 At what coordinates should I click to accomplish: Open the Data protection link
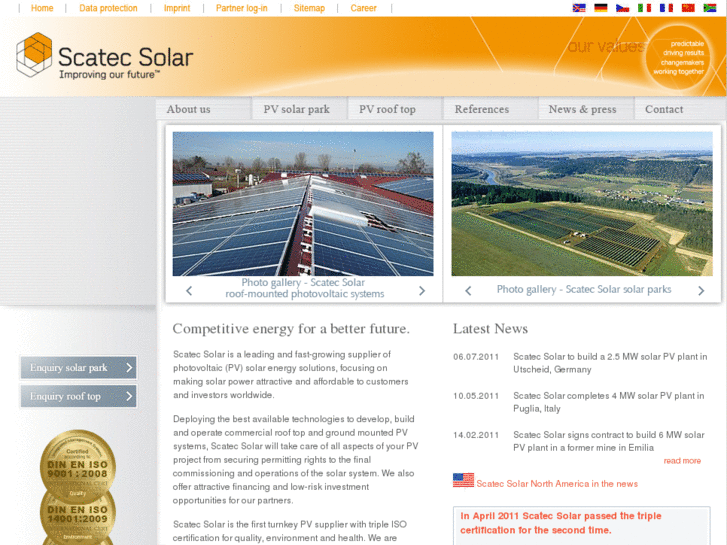pos(108,8)
